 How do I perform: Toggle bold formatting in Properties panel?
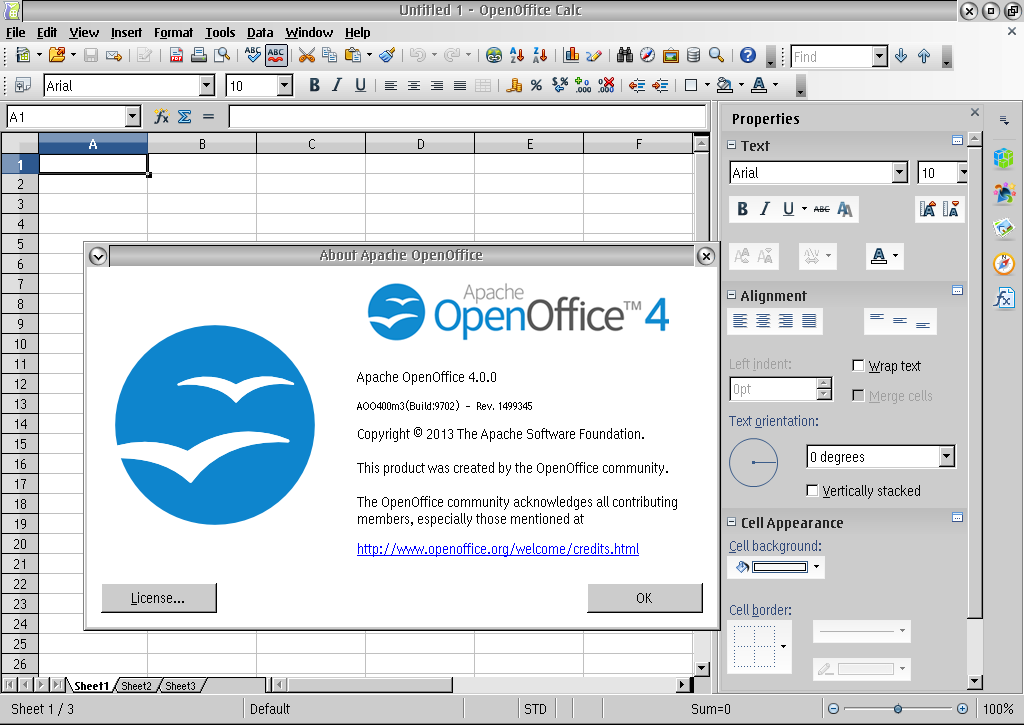[x=742, y=209]
